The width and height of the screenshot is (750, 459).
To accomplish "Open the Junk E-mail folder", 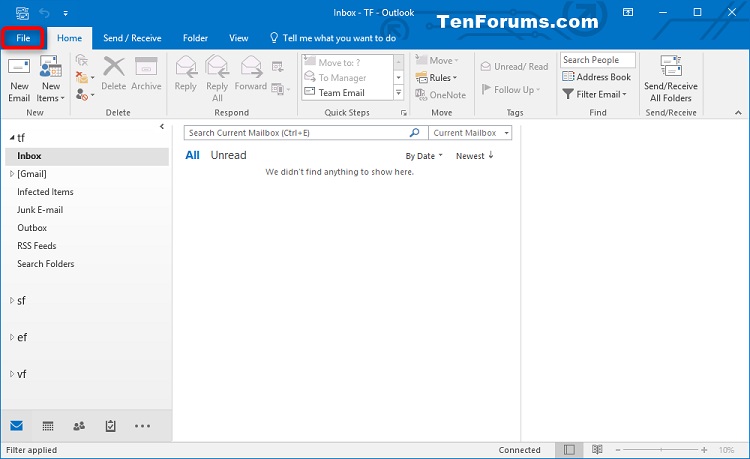I will pyautogui.click(x=40, y=210).
